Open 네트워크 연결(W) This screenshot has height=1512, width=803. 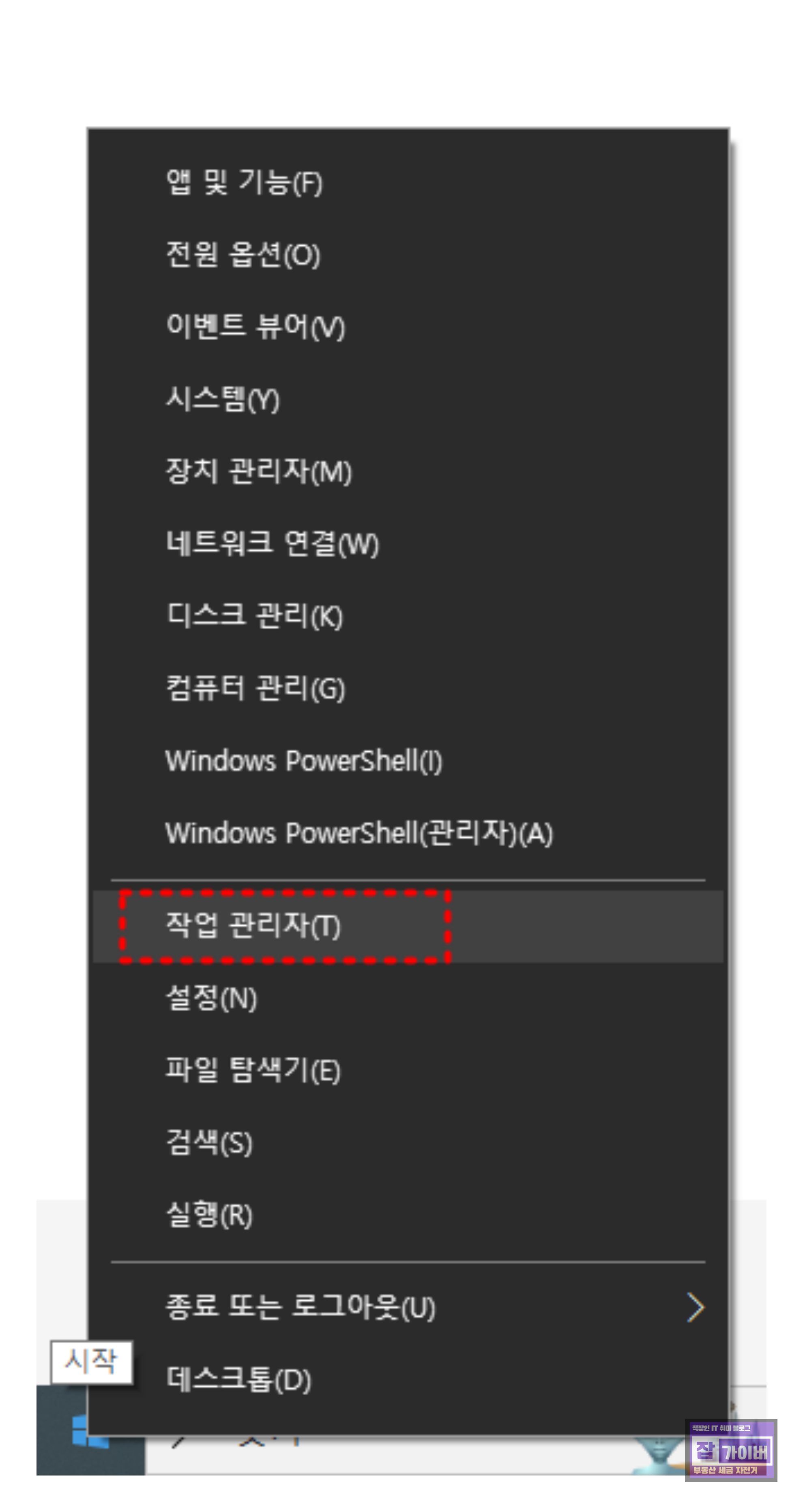(x=408, y=543)
